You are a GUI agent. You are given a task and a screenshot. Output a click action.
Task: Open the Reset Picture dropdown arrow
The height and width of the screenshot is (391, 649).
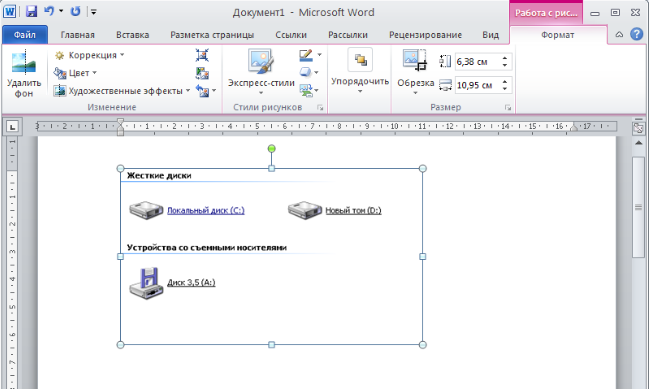tap(214, 90)
